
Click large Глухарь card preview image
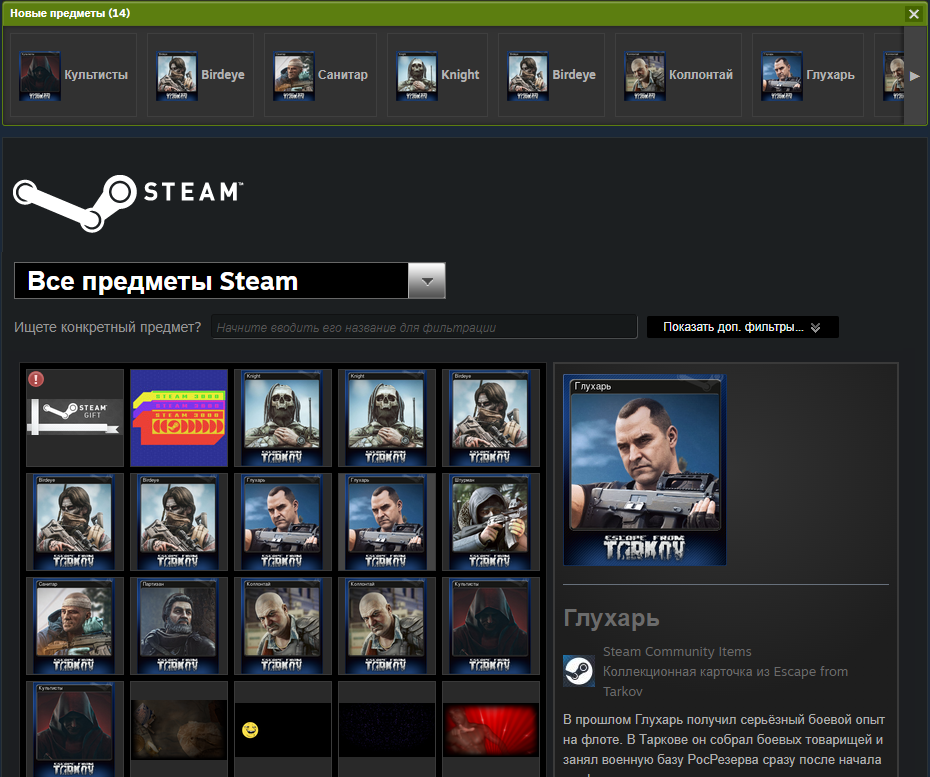tap(645, 470)
